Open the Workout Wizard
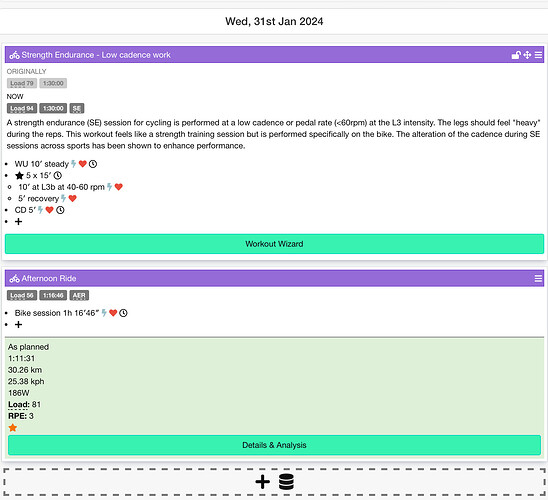 pyautogui.click(x=274, y=244)
